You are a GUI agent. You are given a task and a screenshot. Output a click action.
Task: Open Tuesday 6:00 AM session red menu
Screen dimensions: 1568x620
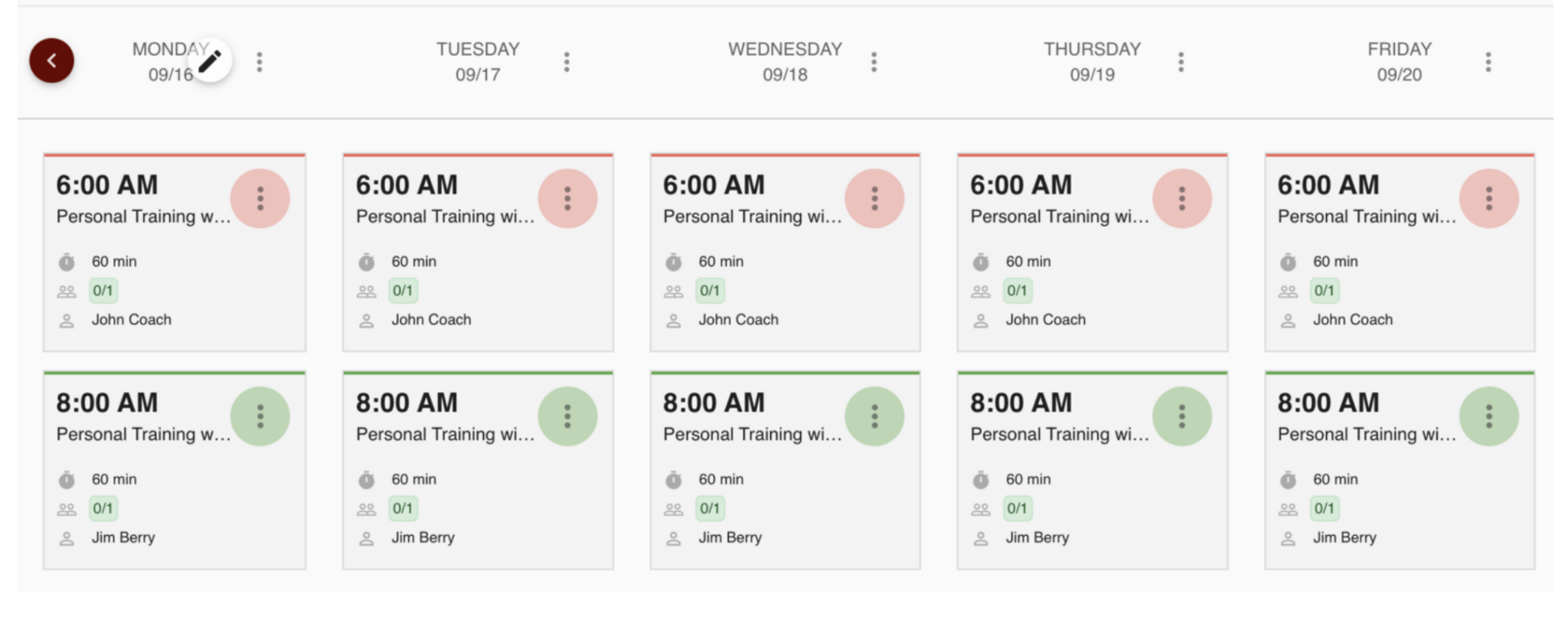pyautogui.click(x=567, y=199)
